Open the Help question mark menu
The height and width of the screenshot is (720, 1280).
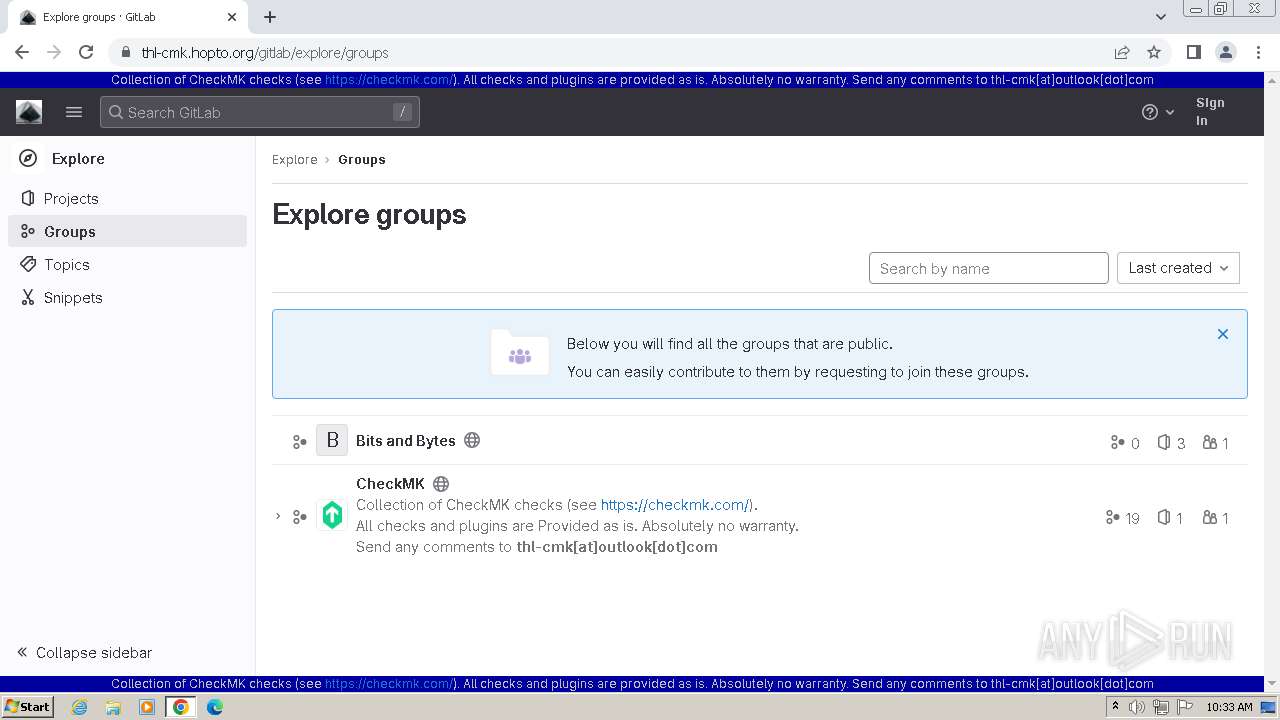(x=1158, y=112)
